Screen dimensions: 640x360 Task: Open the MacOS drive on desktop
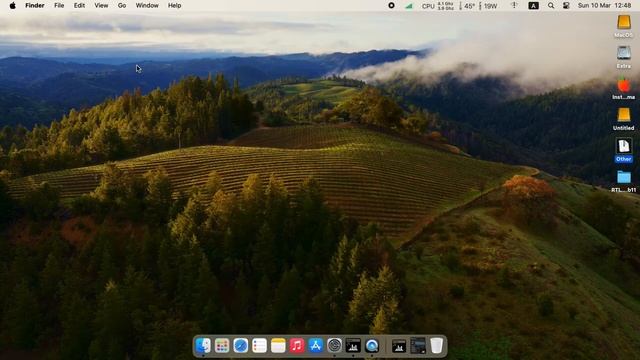coord(624,26)
